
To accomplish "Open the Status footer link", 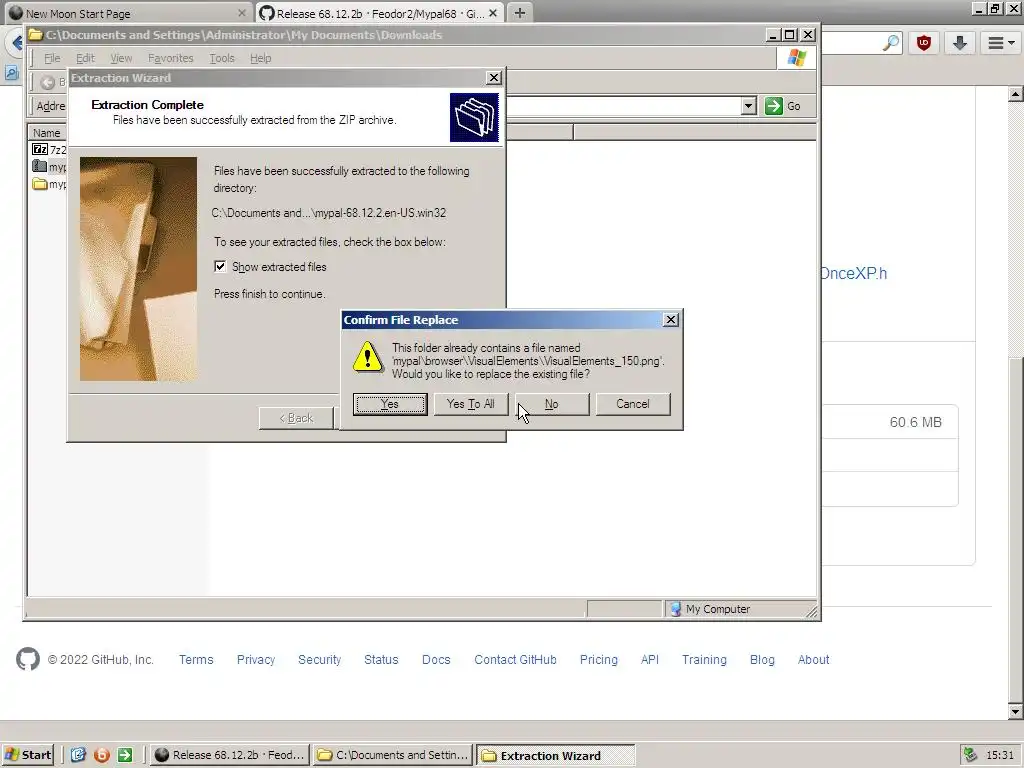I will point(381,660).
